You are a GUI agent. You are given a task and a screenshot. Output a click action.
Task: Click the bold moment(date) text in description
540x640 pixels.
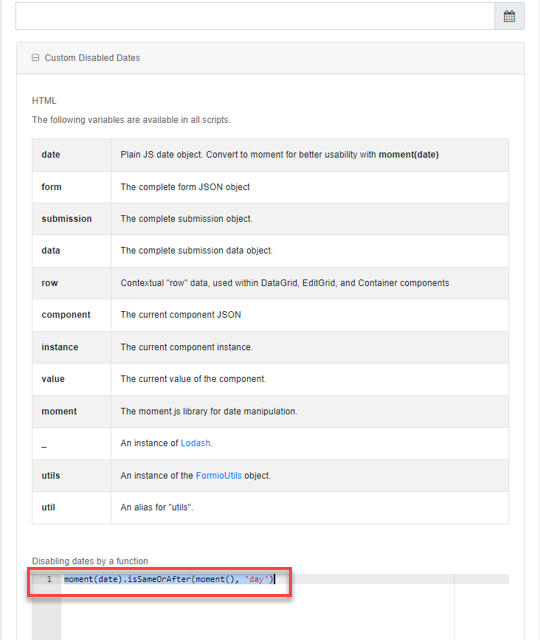pos(409,155)
